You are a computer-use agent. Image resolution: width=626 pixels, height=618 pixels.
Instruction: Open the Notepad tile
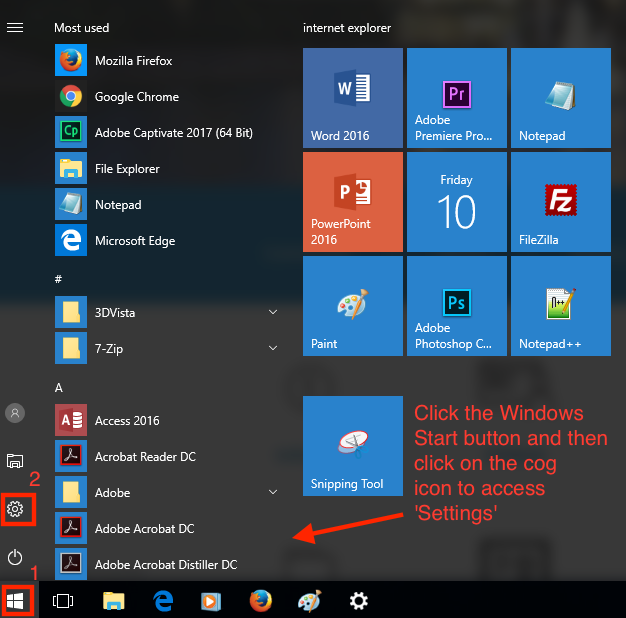point(561,98)
